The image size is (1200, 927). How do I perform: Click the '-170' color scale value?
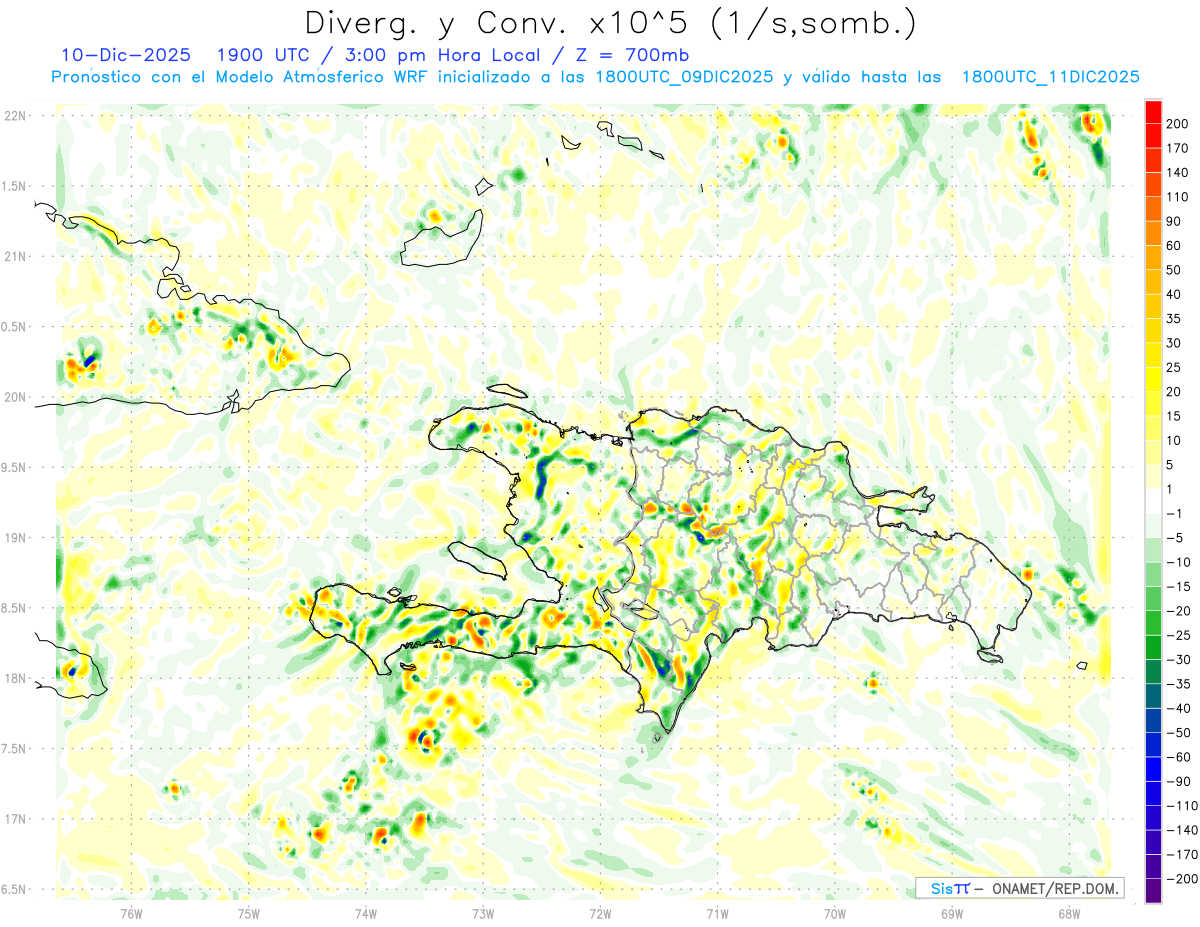[1182, 854]
